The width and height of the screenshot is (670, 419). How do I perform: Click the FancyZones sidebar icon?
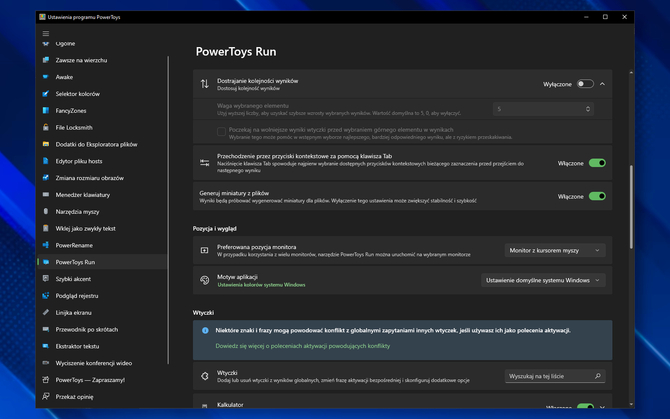[46, 111]
